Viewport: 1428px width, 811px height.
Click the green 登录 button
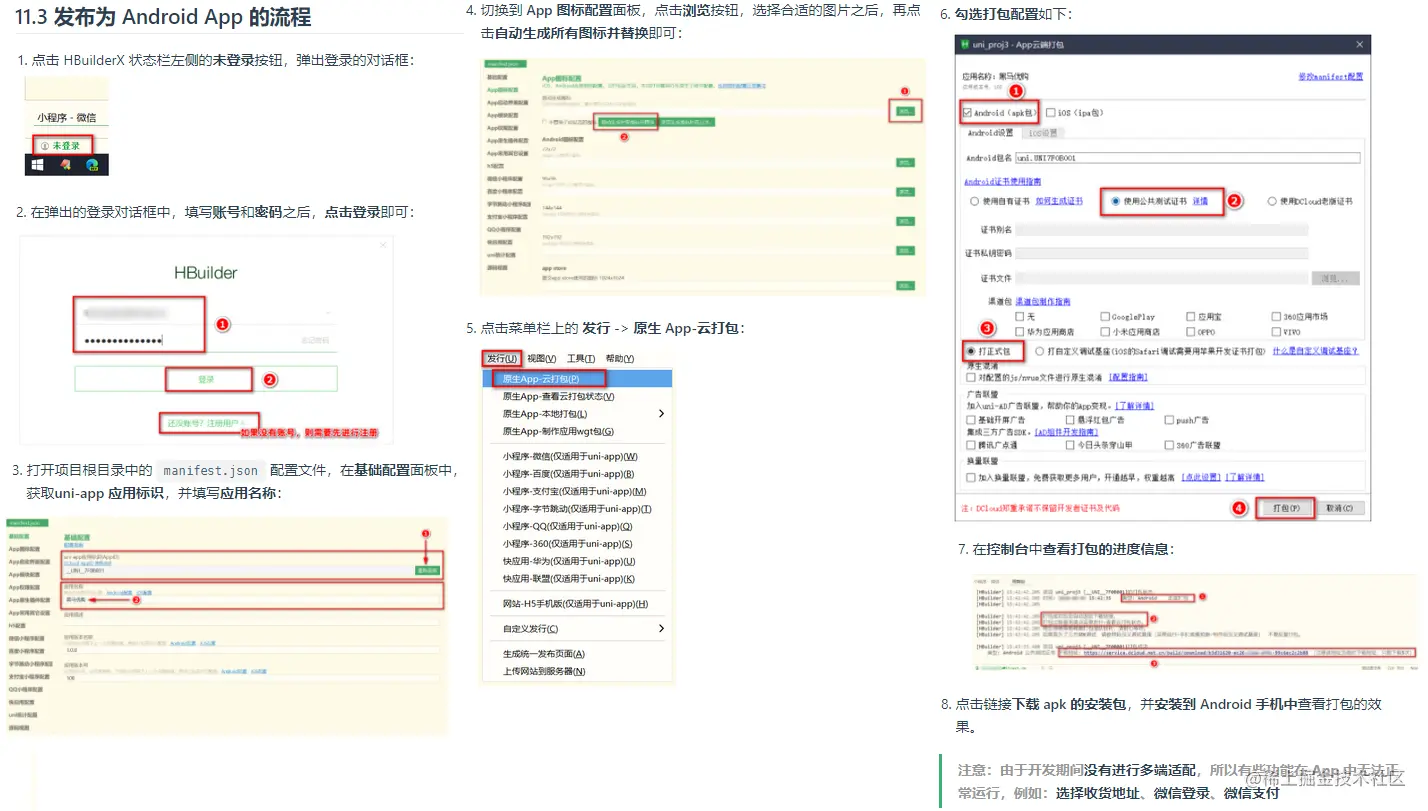pos(205,379)
